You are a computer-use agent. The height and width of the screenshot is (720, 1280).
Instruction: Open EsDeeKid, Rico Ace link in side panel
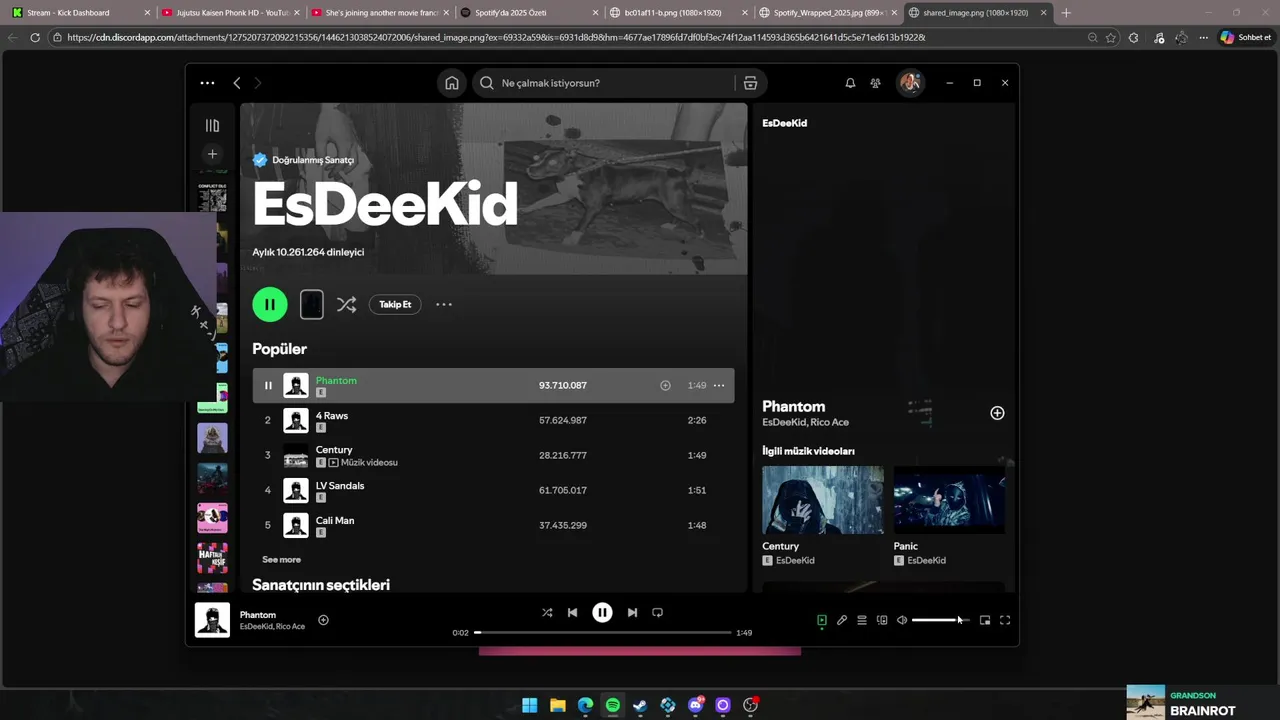805,423
